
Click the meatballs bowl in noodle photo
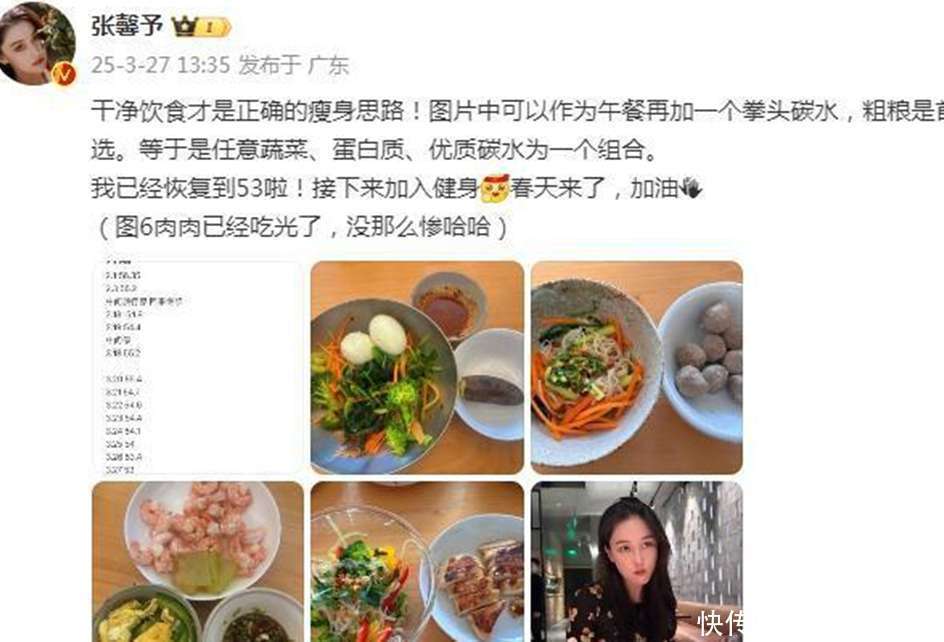(702, 361)
